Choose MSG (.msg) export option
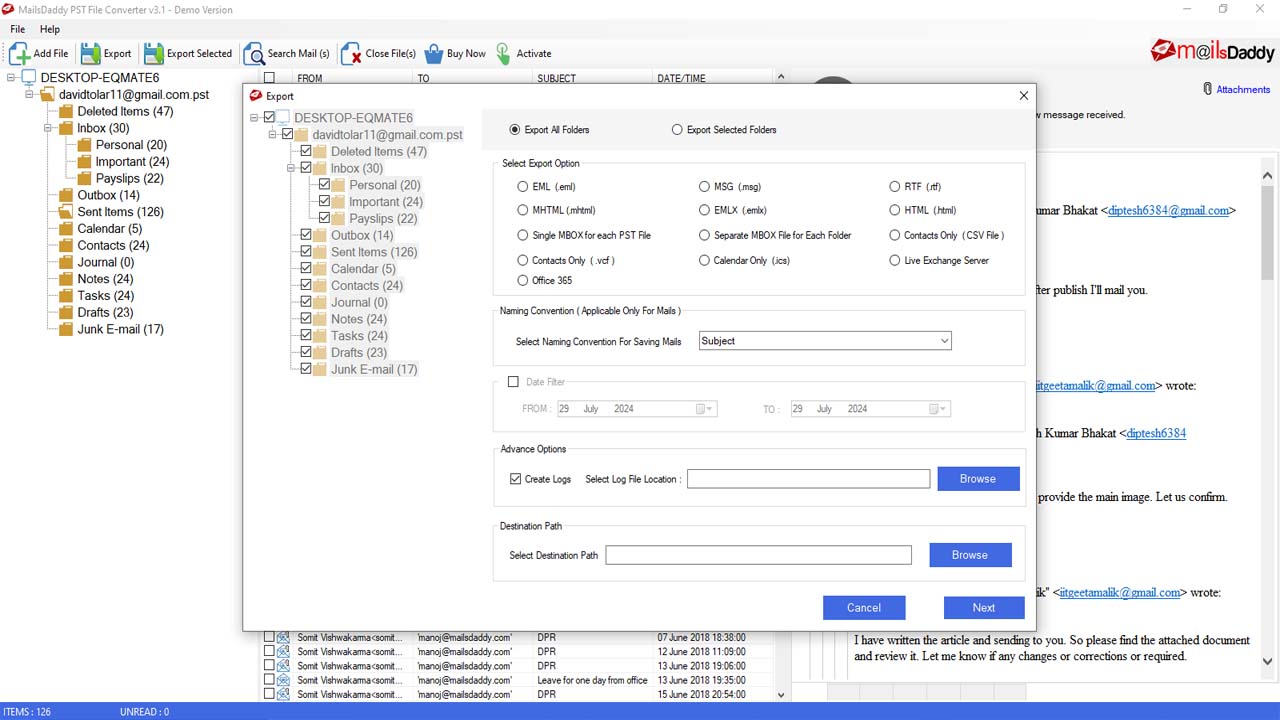 tap(705, 187)
